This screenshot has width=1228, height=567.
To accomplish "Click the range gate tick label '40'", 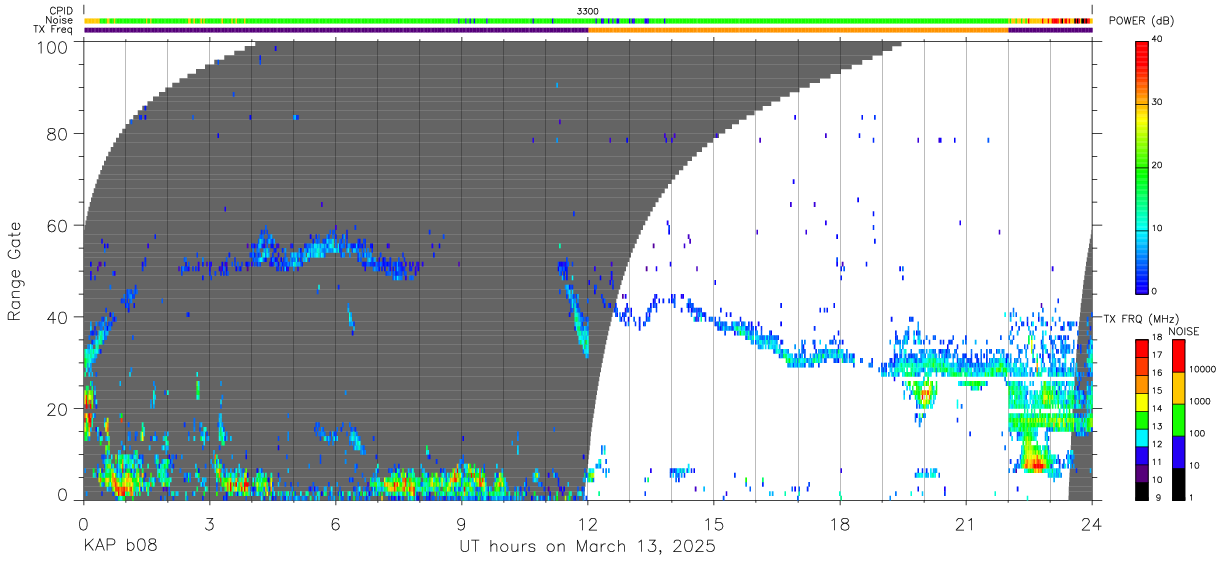I will tap(57, 317).
